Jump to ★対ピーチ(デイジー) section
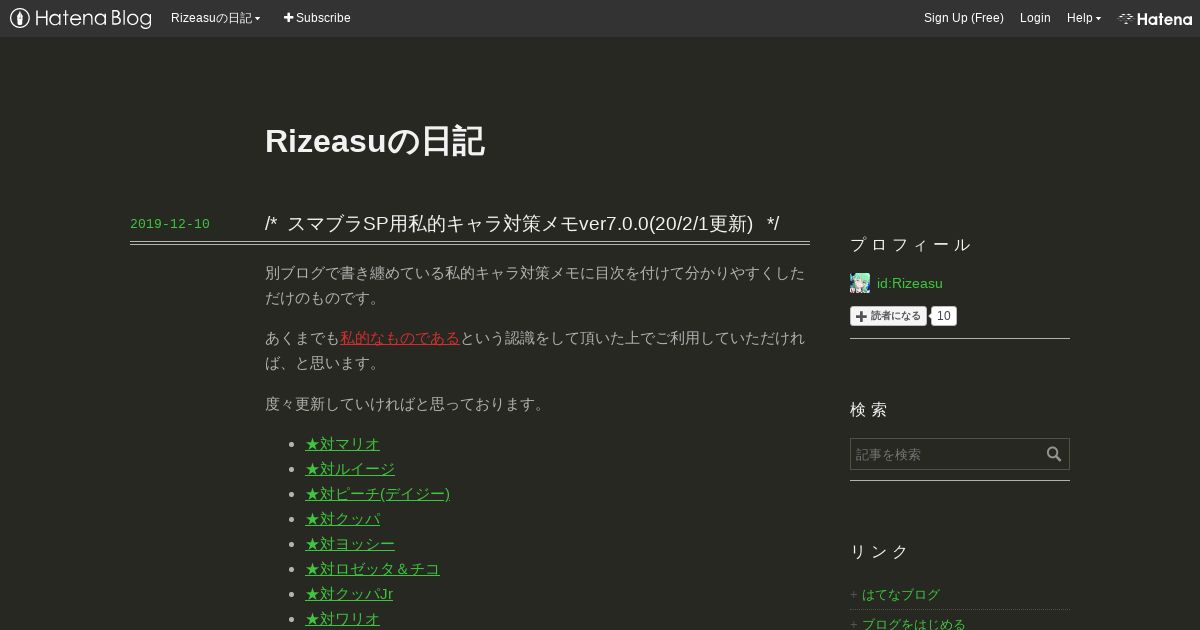Image resolution: width=1200 pixels, height=630 pixels. 377,494
